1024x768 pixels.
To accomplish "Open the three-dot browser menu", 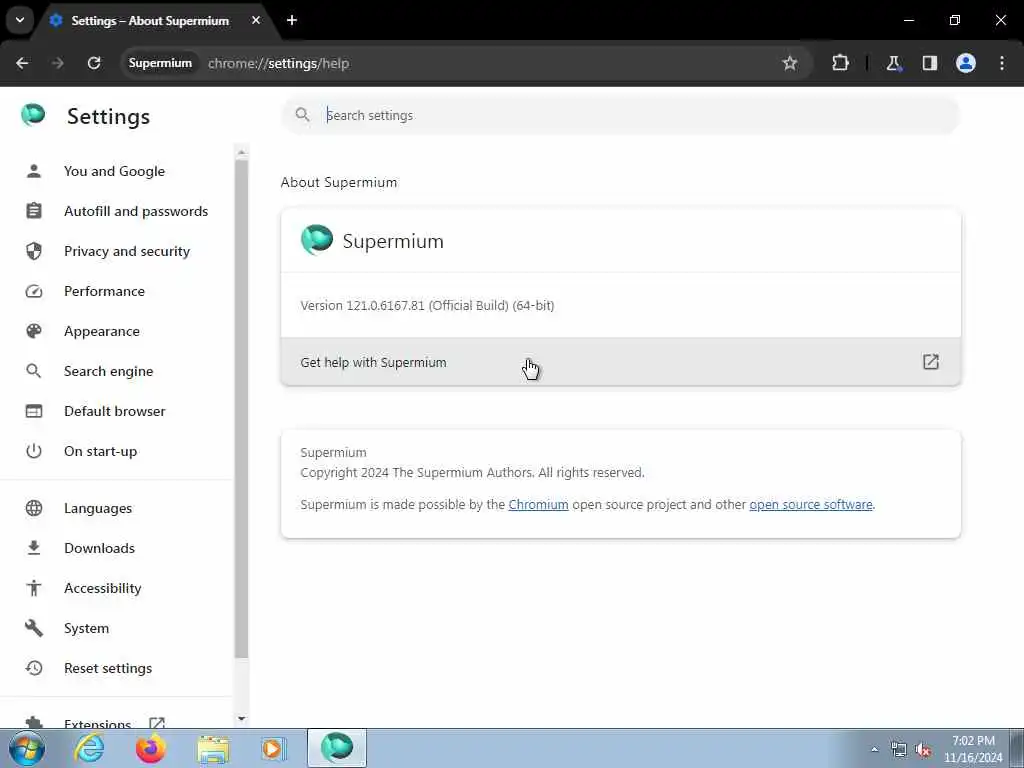I will [1002, 63].
